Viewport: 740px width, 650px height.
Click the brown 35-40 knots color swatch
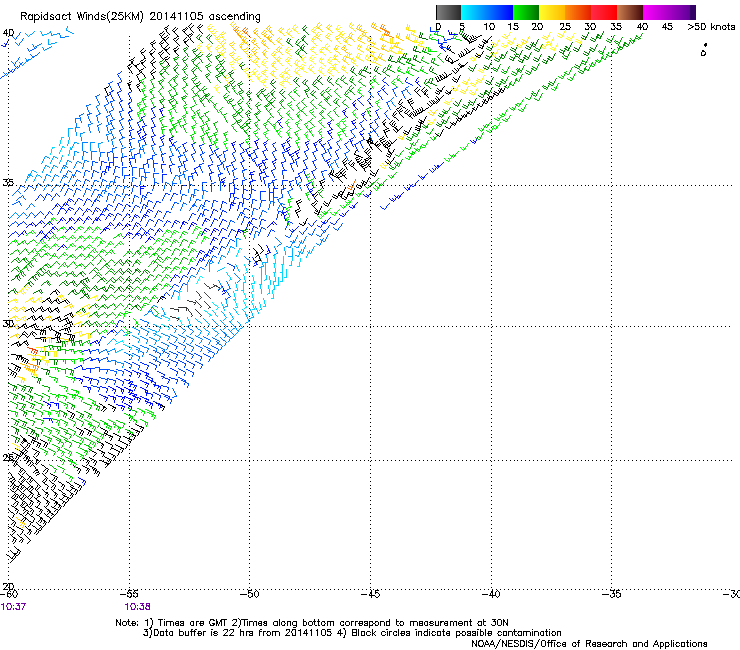coord(630,12)
